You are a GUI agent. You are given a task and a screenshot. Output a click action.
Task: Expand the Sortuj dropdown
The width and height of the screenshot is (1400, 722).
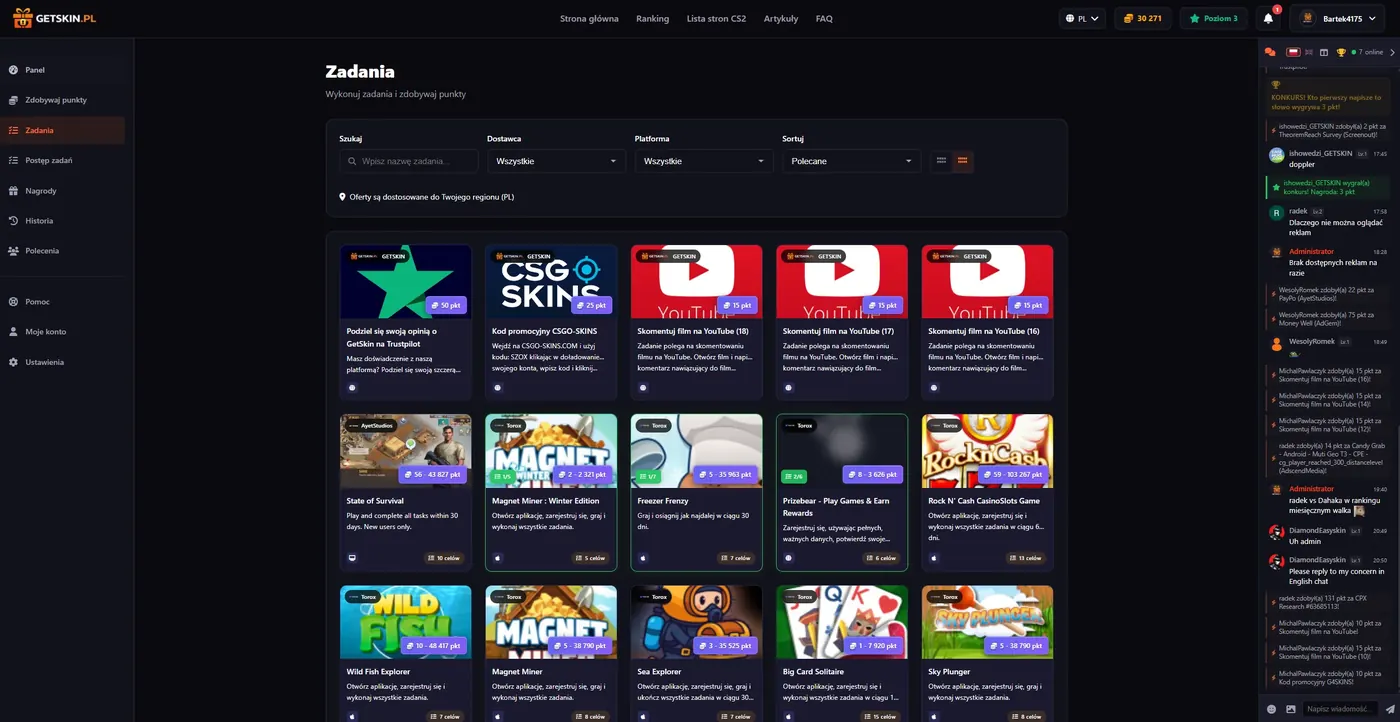point(851,161)
